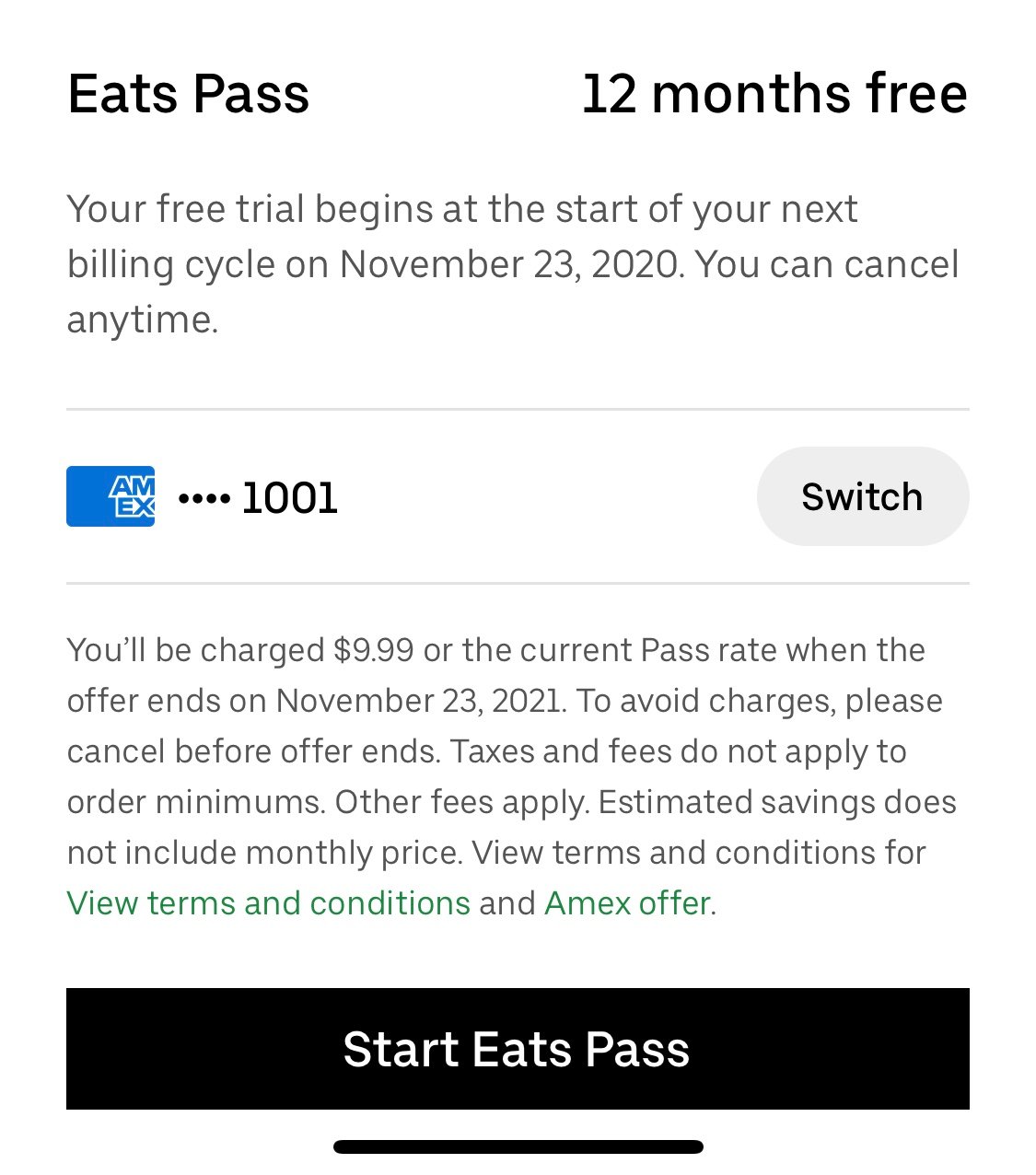Tap the American Express card logo
Screen dimensions: 1036x1175
tap(111, 496)
